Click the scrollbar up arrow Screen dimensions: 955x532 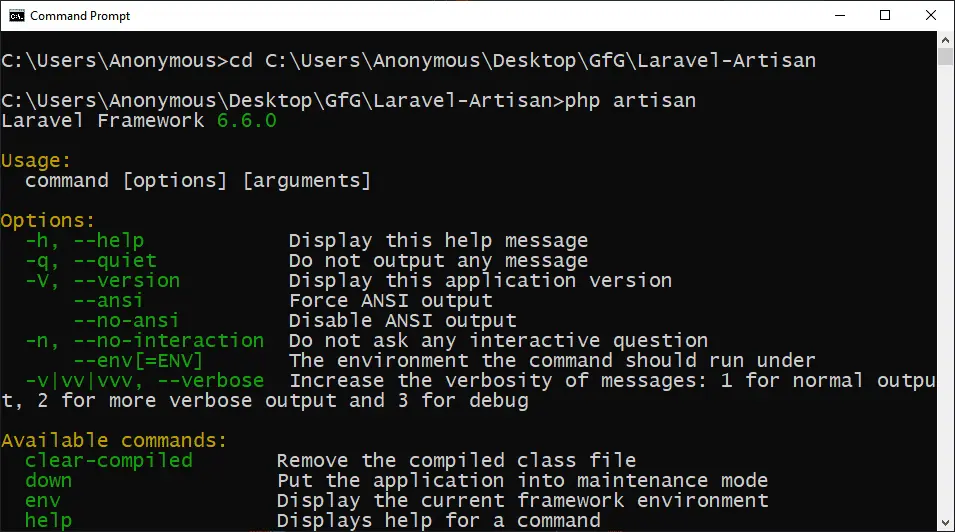pyautogui.click(x=946, y=41)
